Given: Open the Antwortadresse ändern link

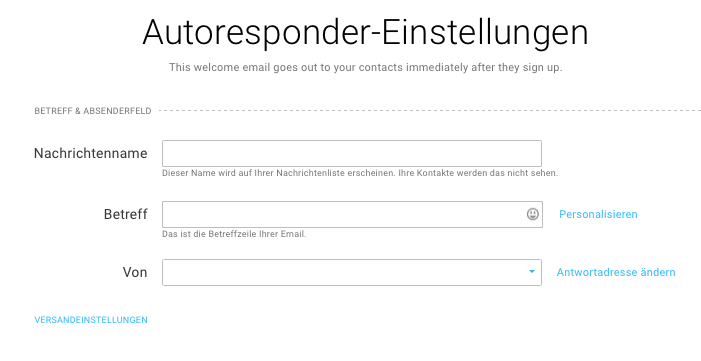Looking at the screenshot, I should click(616, 272).
